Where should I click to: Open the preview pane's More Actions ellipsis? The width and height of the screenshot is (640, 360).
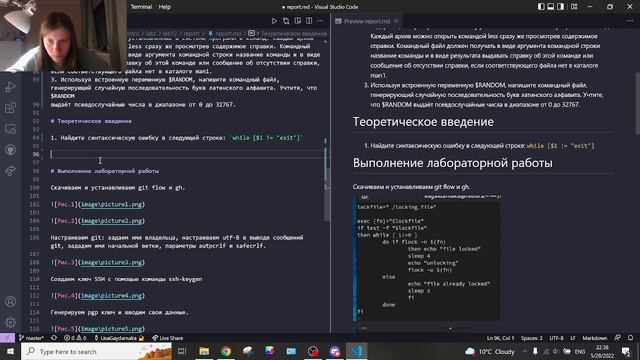tap(630, 21)
